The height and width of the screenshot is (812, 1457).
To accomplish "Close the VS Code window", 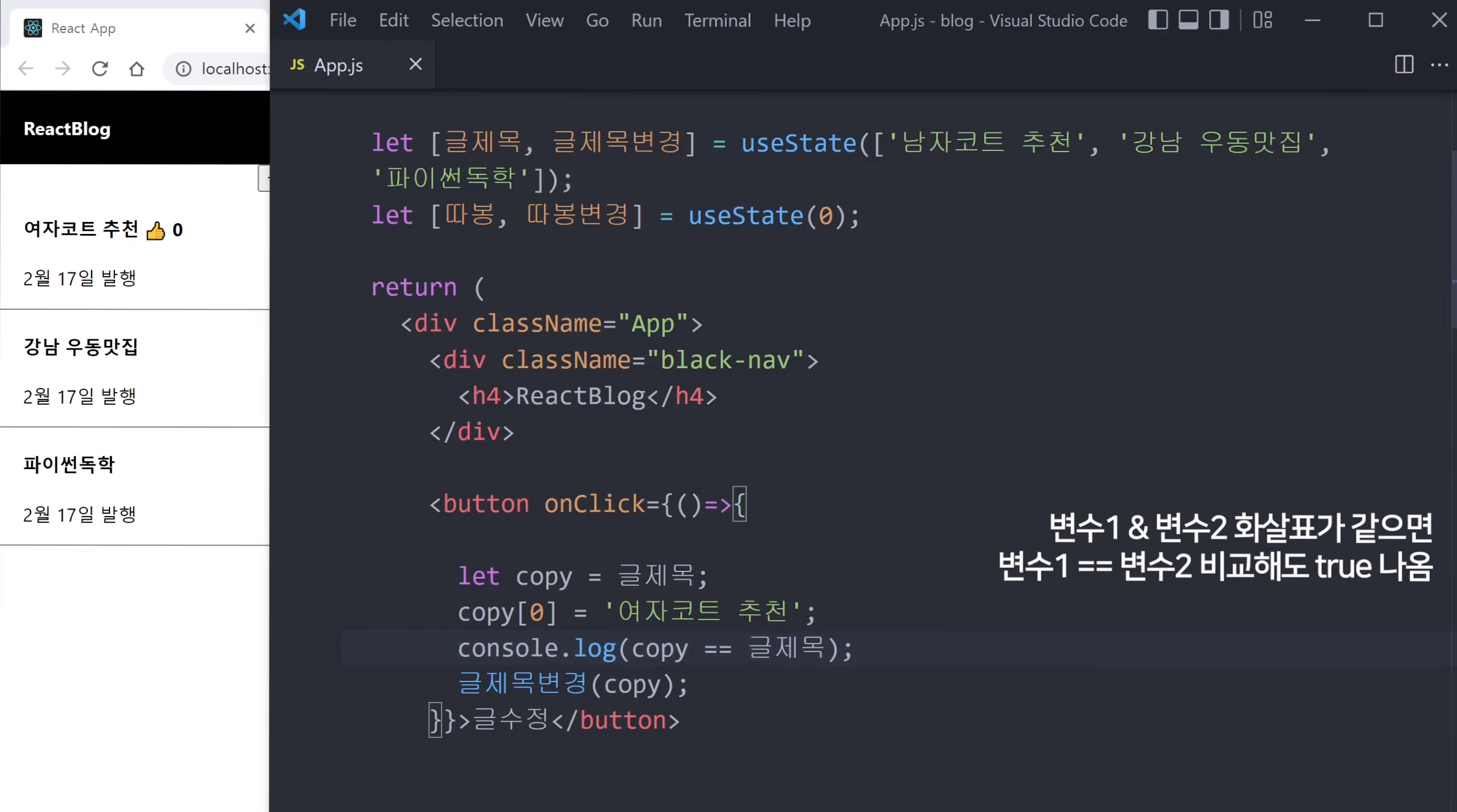I will pyautogui.click(x=1439, y=20).
